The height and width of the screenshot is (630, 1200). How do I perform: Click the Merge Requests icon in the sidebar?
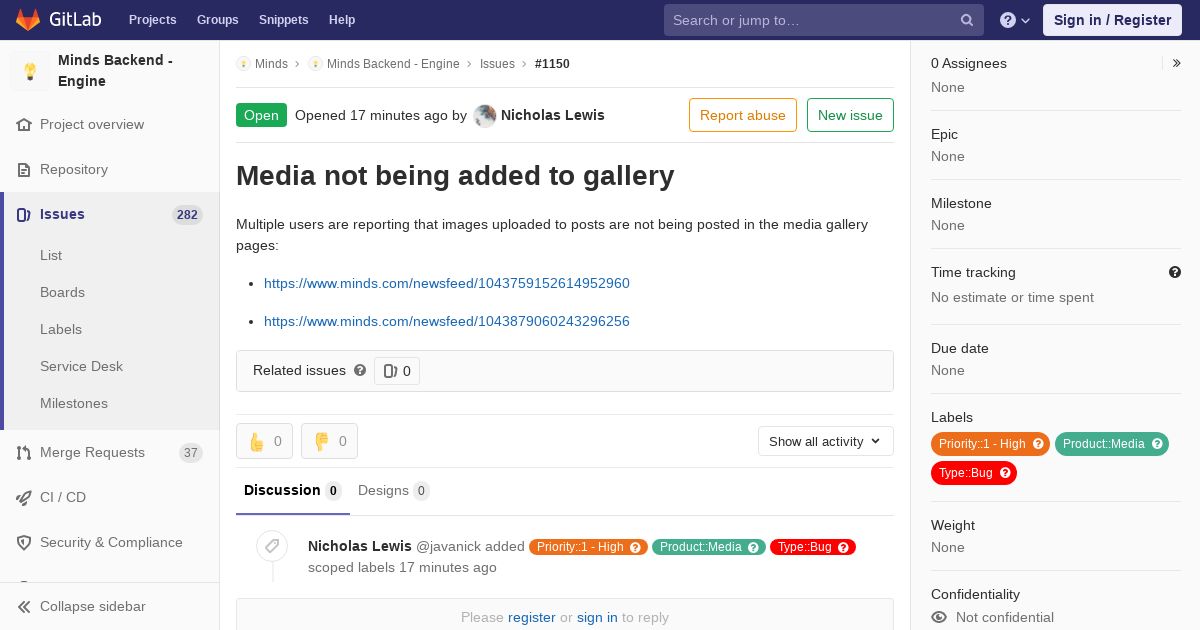click(x=24, y=453)
